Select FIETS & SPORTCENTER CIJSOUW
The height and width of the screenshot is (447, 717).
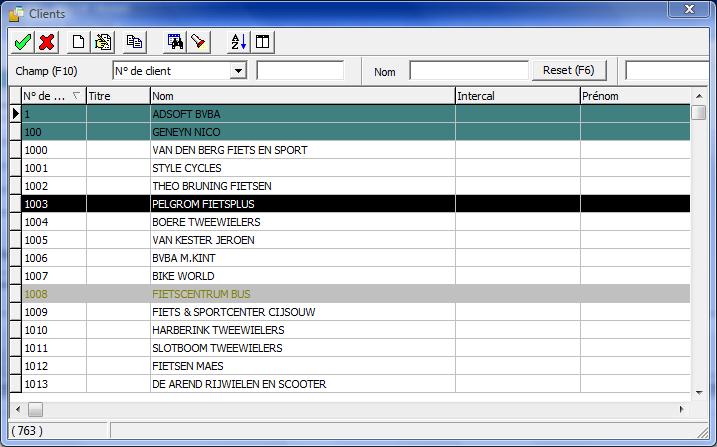click(356, 312)
